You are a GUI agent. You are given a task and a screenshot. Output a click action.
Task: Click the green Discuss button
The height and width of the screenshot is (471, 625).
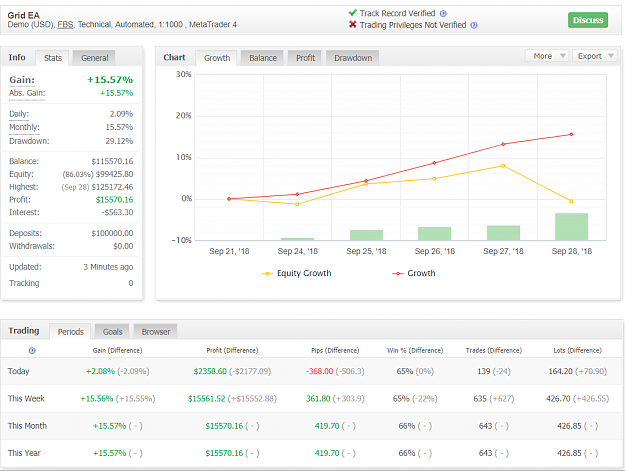tap(588, 20)
